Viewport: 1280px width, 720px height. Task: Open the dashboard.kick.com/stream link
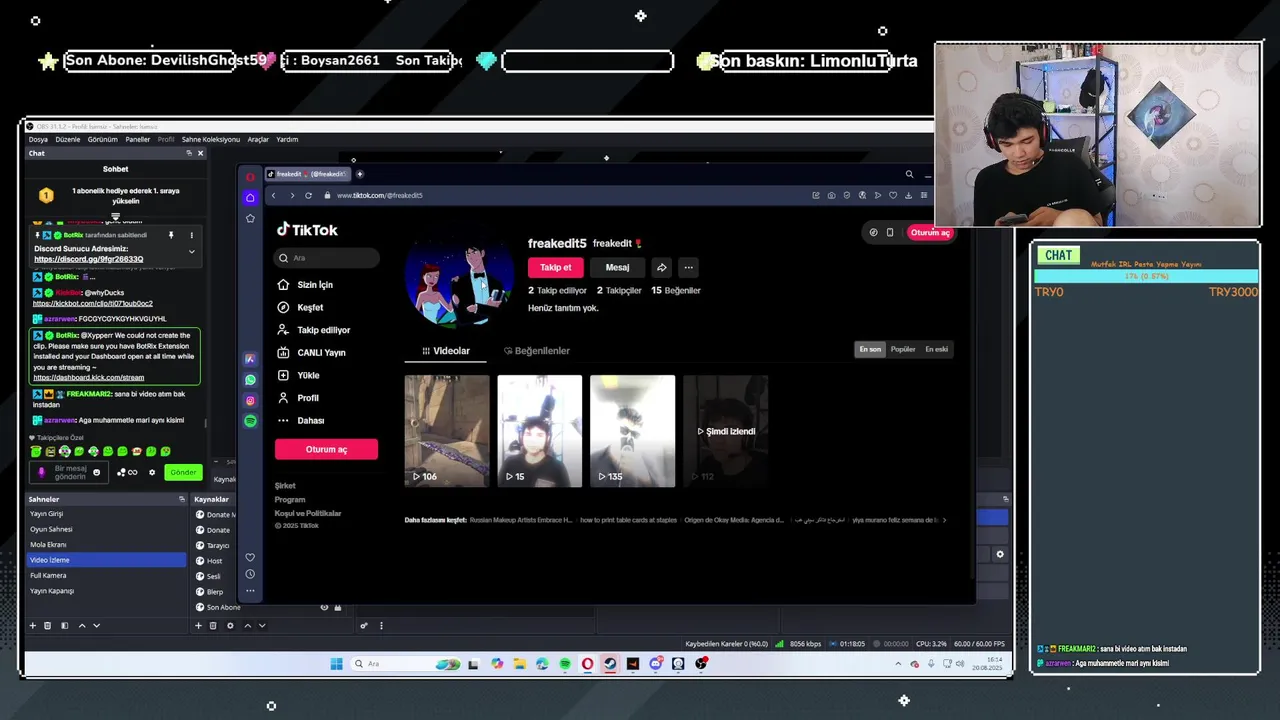coord(88,378)
